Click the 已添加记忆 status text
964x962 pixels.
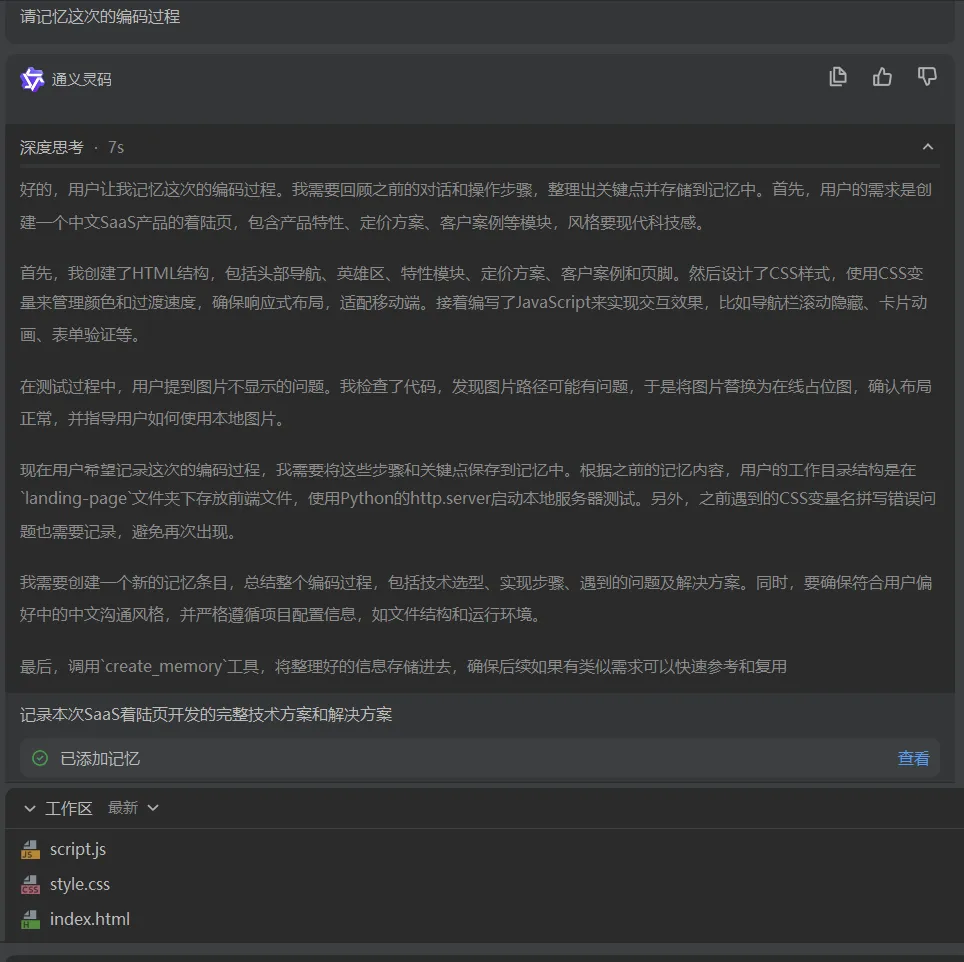(100, 759)
